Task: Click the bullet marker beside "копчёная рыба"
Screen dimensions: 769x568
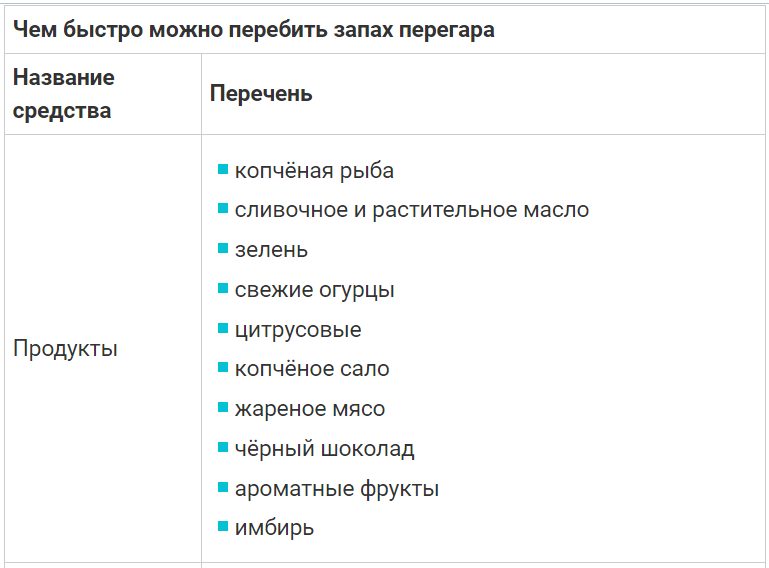Action: (223, 169)
